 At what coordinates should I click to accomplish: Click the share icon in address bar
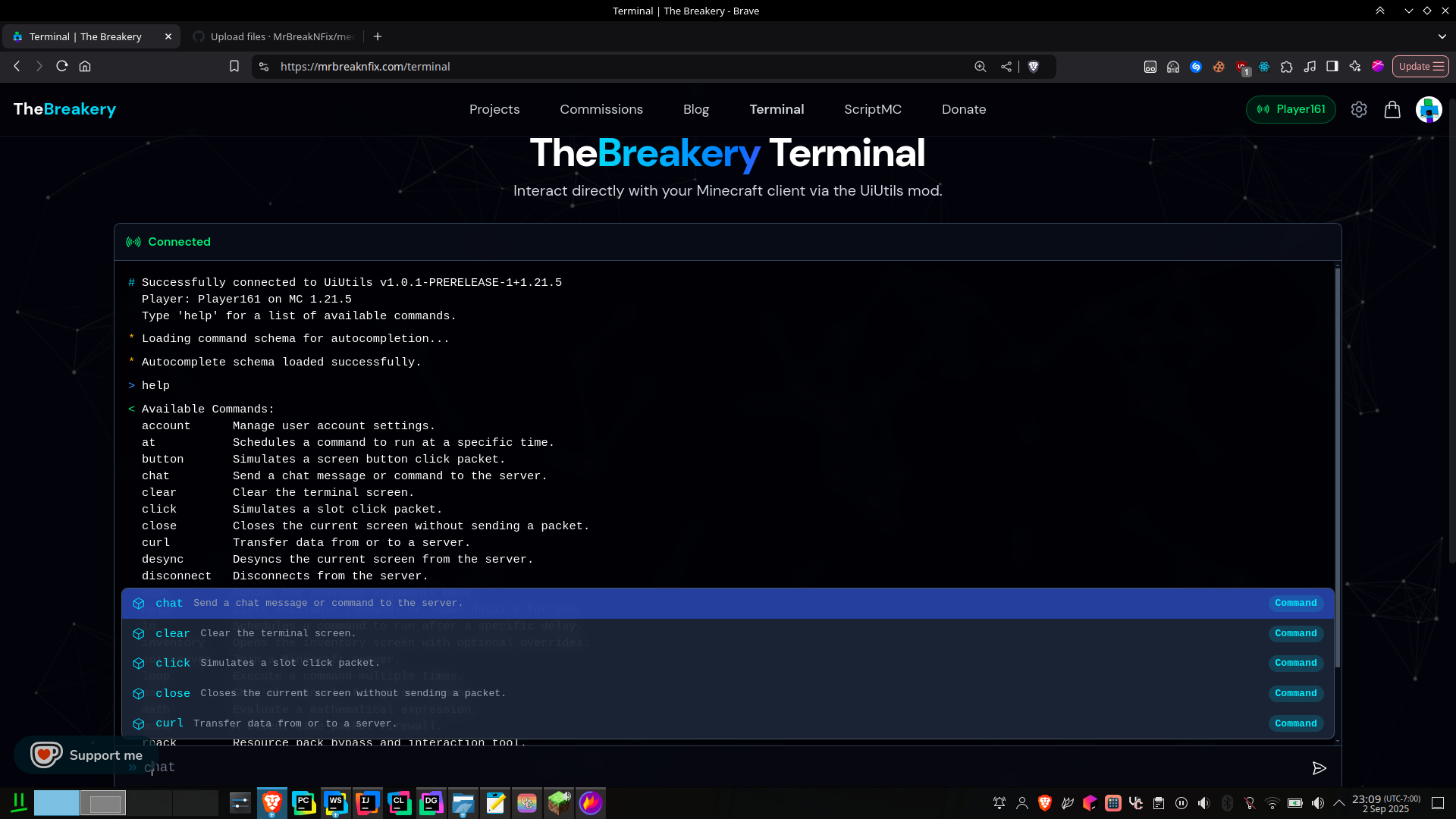1006,67
